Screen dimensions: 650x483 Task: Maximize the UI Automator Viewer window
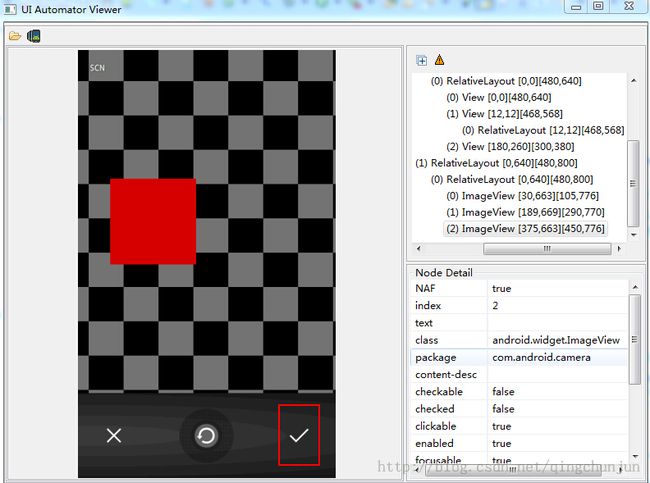coord(598,6)
